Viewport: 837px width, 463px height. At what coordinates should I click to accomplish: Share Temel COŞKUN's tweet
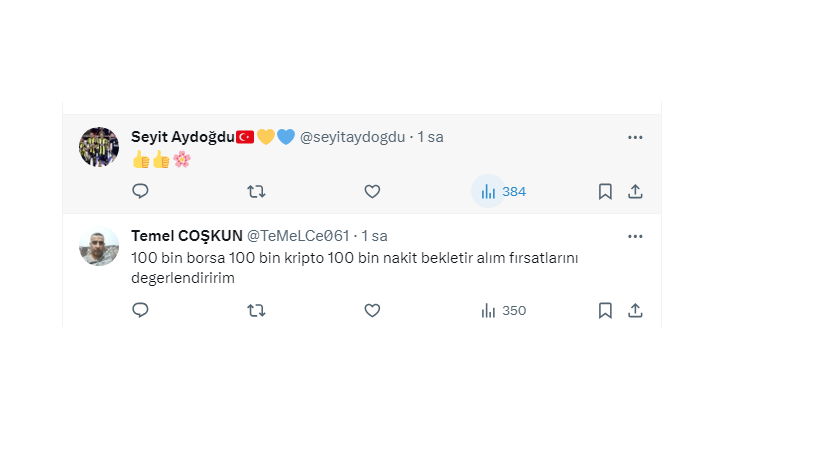635,310
